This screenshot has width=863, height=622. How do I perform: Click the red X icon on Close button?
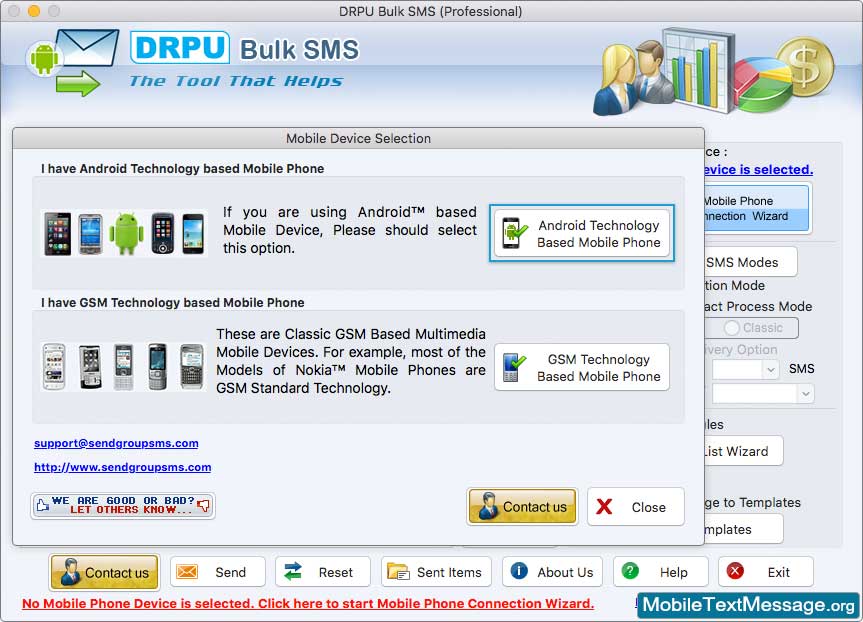point(604,506)
